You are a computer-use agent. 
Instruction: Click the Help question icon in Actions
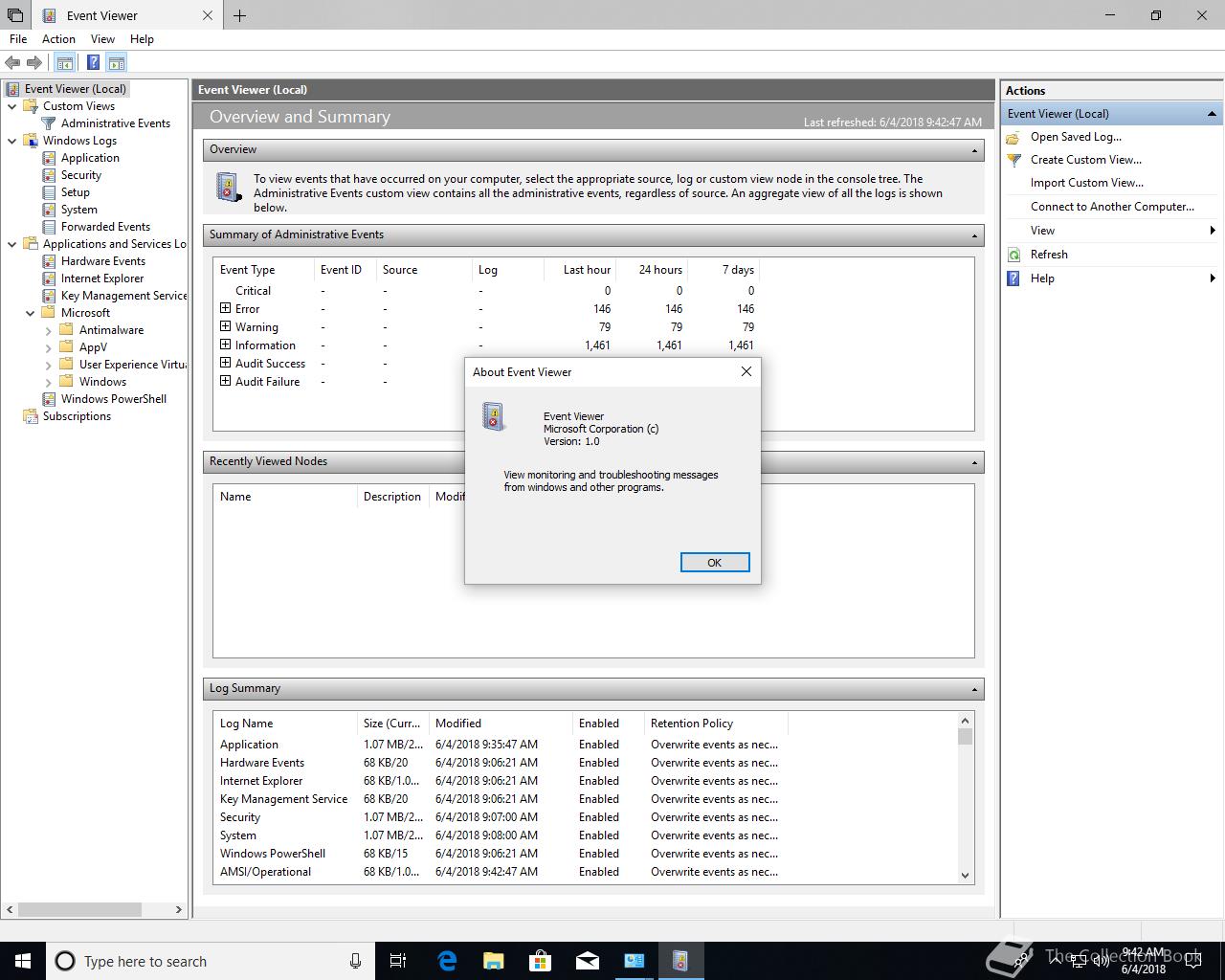pyautogui.click(x=1013, y=278)
